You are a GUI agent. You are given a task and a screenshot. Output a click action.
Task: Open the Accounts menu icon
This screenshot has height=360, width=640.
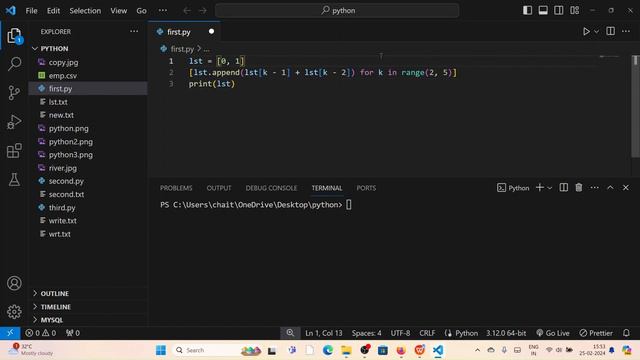(14, 283)
